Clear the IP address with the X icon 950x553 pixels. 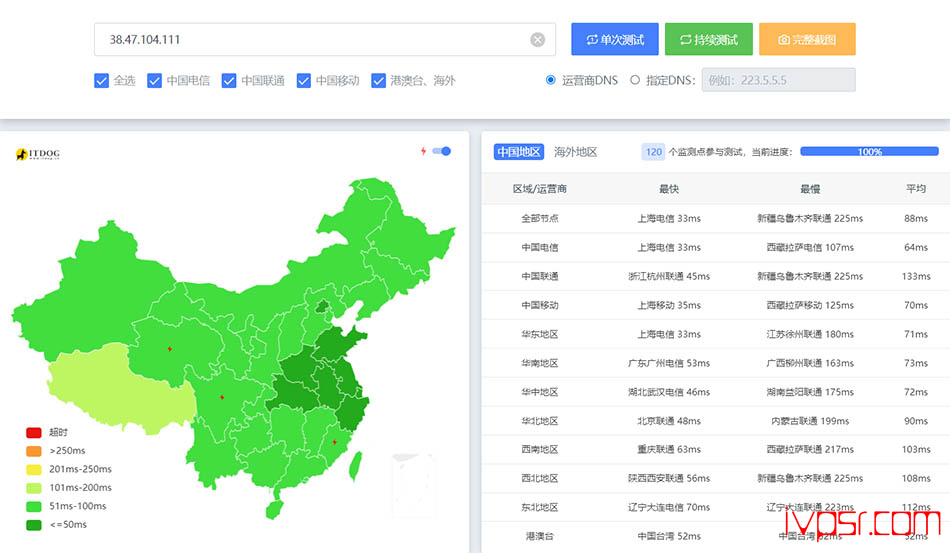point(537,40)
